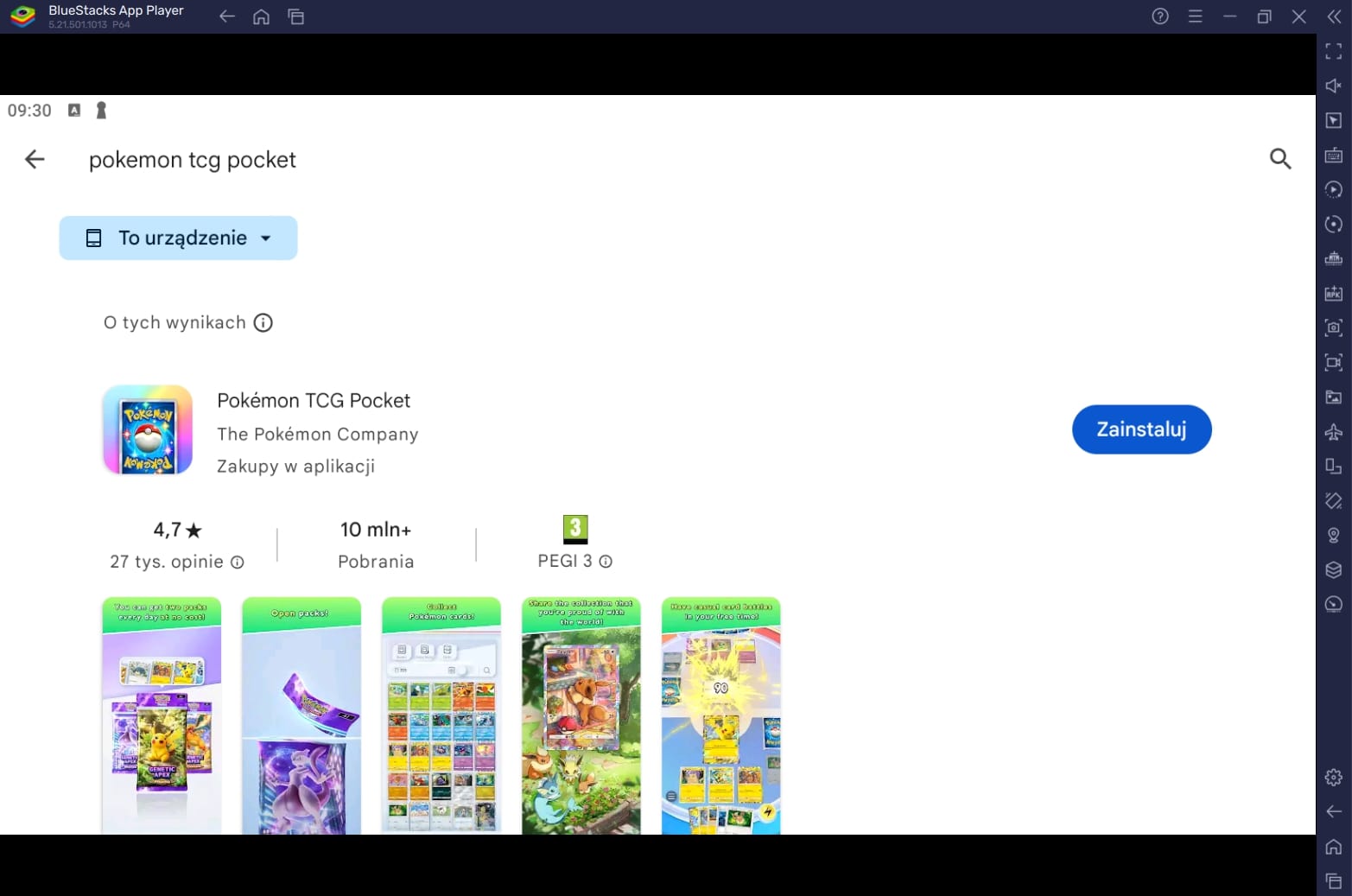Click Android back arrow in sidebar

click(x=1334, y=812)
